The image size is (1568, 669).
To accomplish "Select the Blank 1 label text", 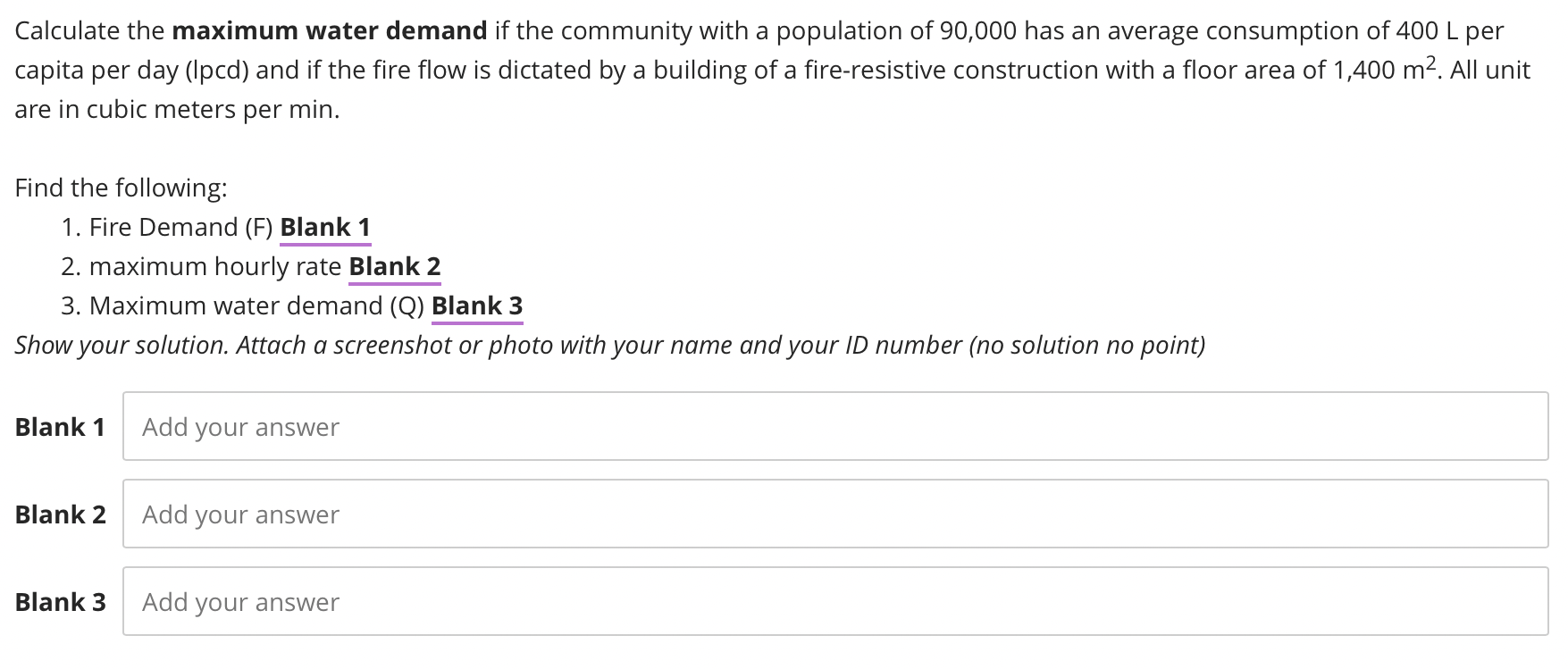I will tap(59, 427).
